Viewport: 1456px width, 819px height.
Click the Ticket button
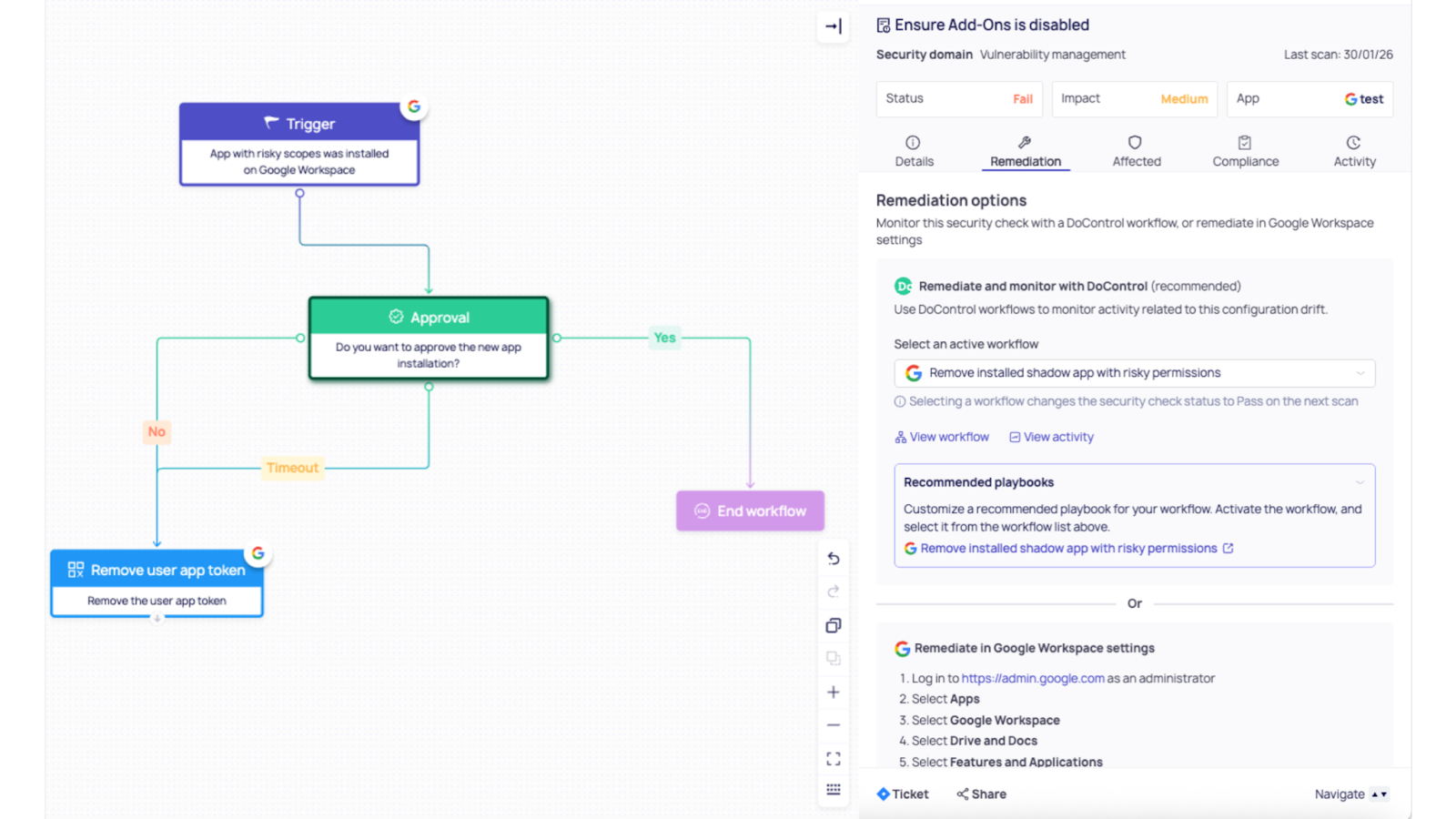tap(903, 794)
